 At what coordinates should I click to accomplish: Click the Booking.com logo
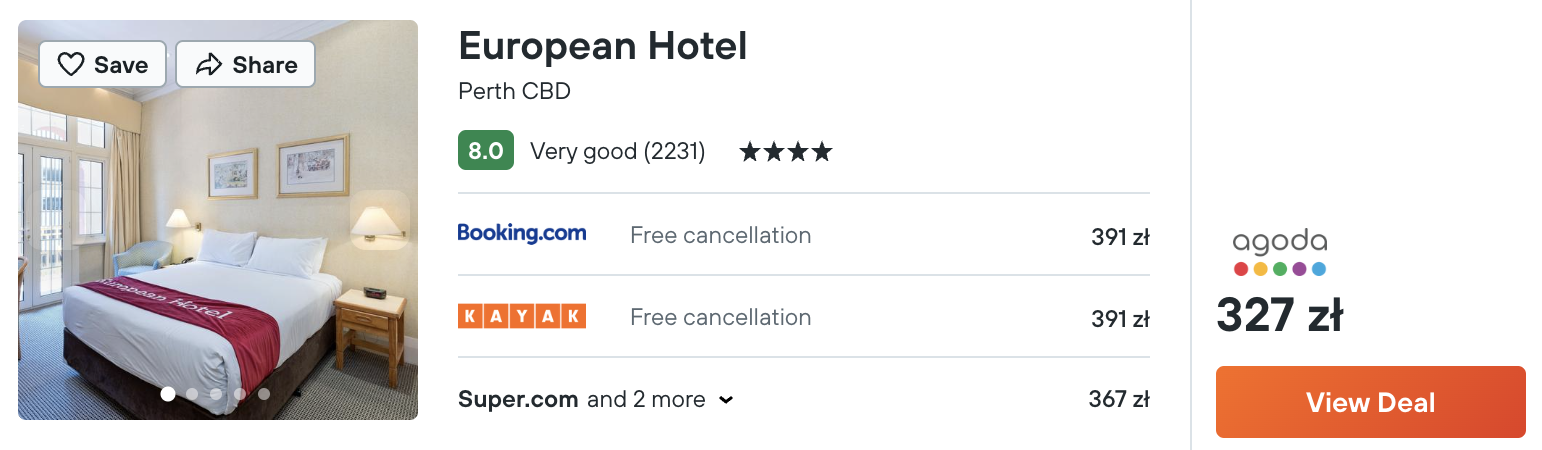pos(522,234)
